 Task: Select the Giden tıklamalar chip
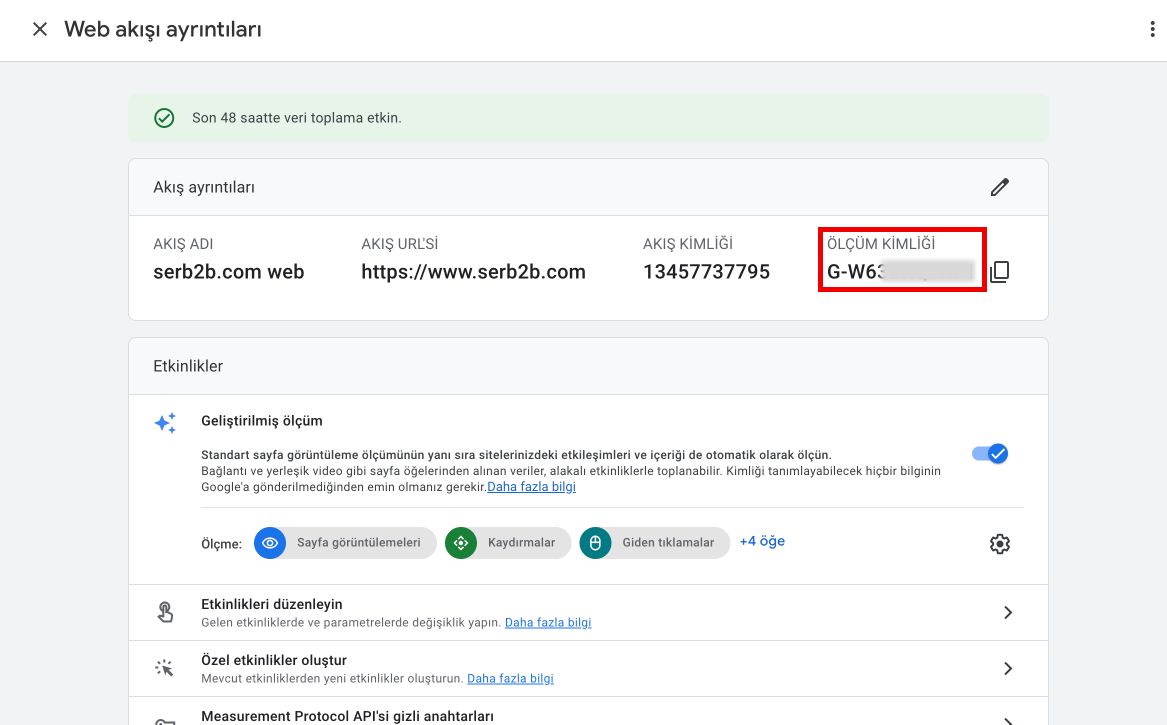(x=654, y=543)
